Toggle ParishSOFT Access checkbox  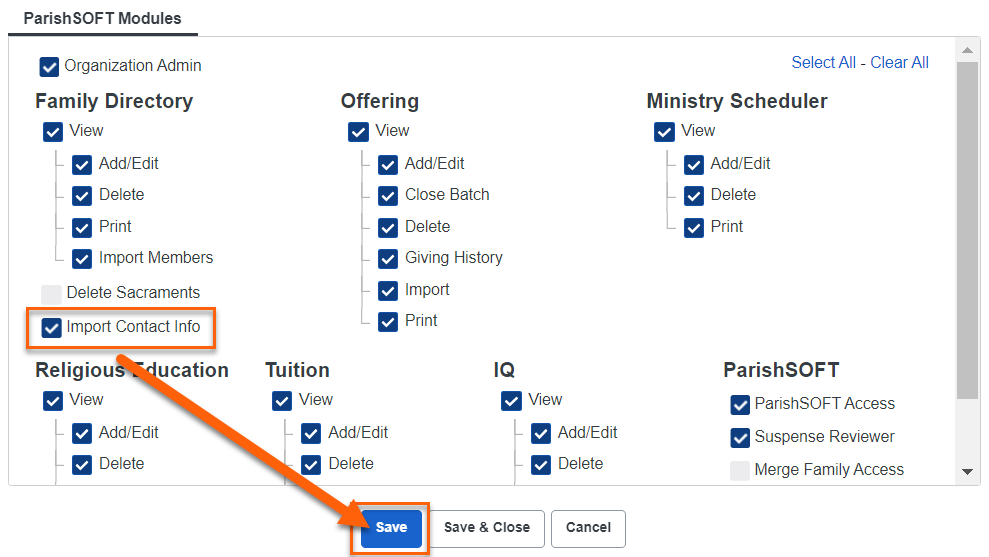pos(740,404)
